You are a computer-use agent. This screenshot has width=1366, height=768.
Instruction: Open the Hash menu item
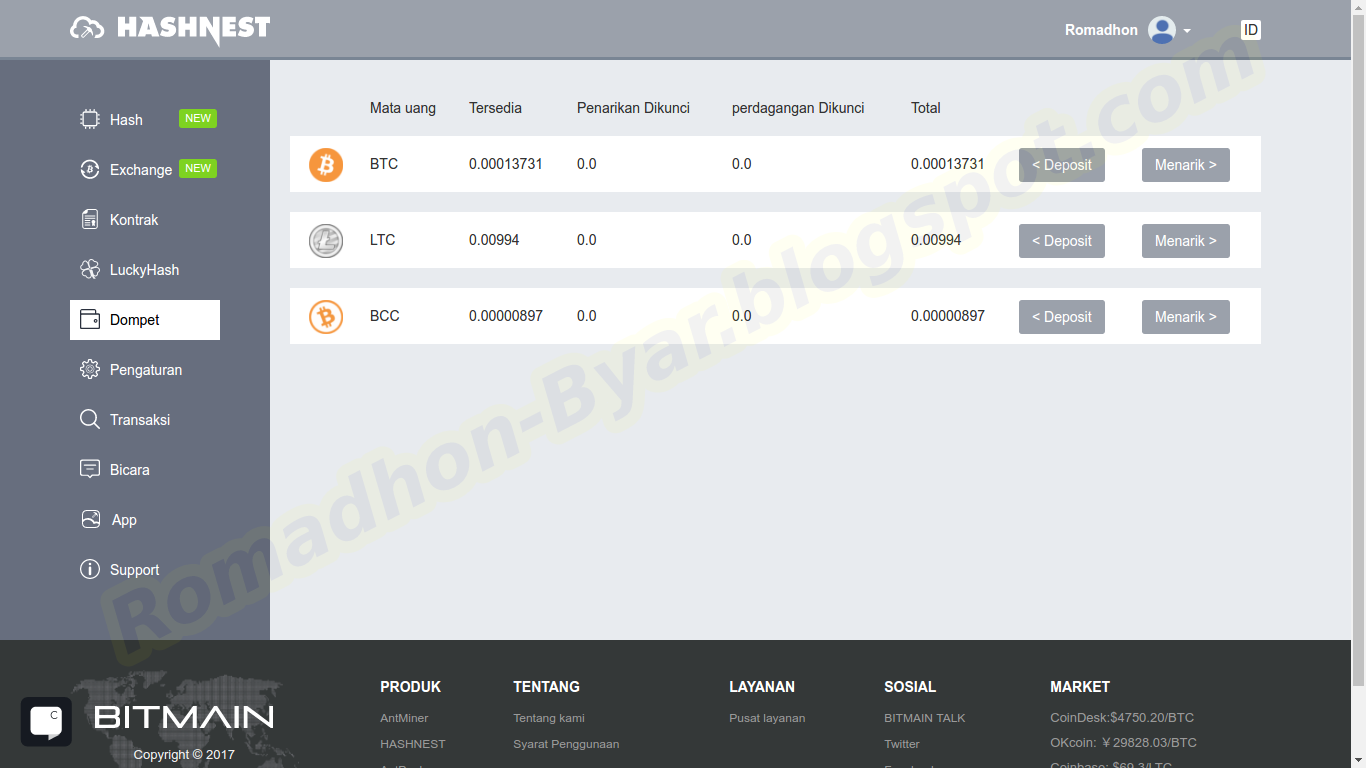coord(145,119)
